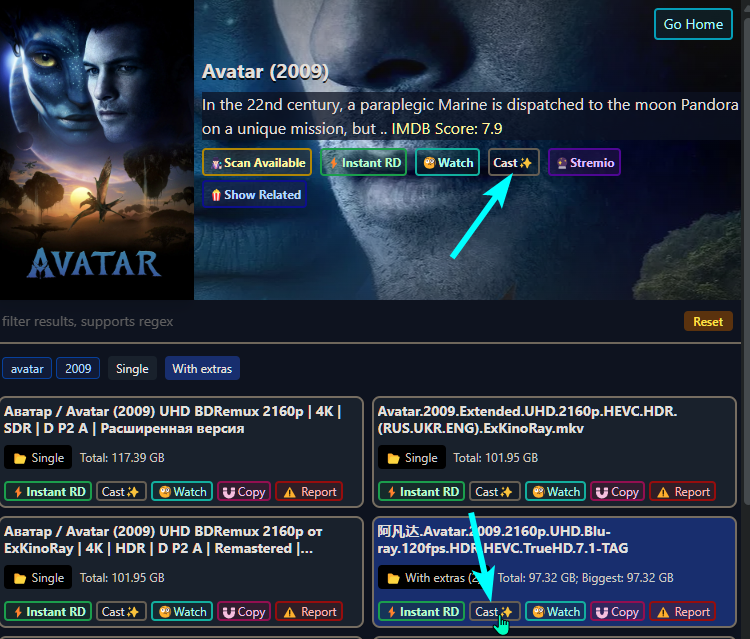Click Watch on Extended.UHD ExKinoRay.mkv card

pyautogui.click(x=555, y=492)
